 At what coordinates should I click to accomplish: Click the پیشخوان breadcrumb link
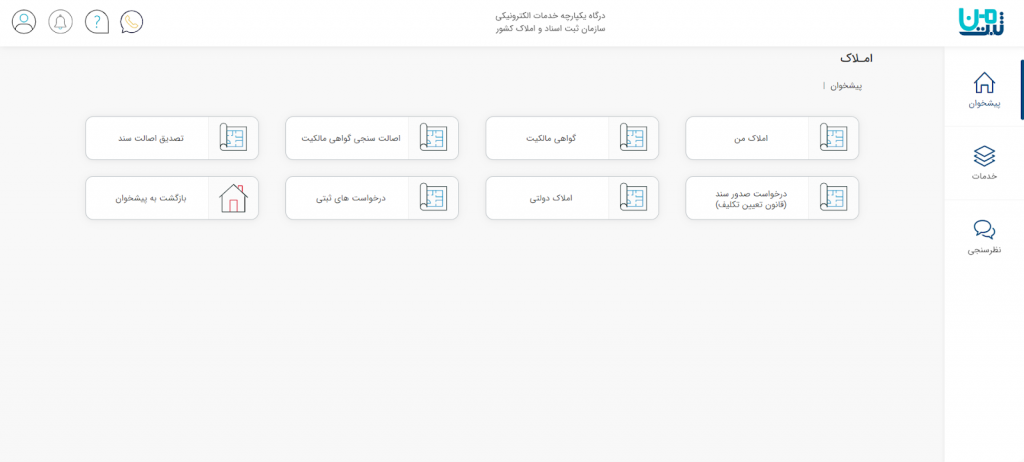[845, 86]
